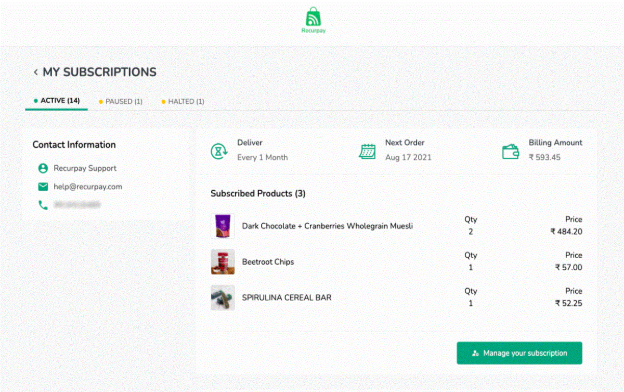
Task: Click the Subscribed Products (3) heading
Action: pyautogui.click(x=258, y=194)
